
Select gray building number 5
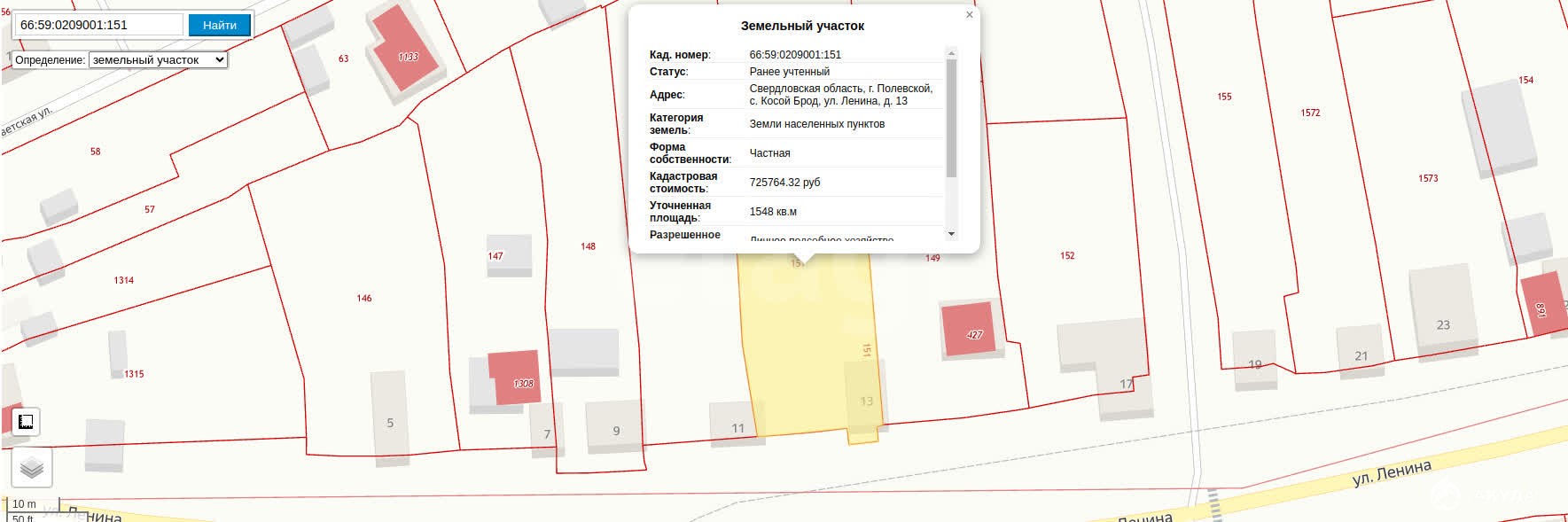pyautogui.click(x=389, y=417)
